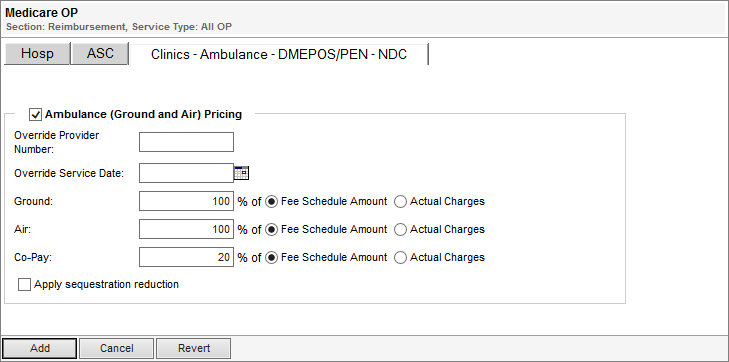Choose Fee Schedule Amount for Co-Pay

pyautogui.click(x=272, y=257)
